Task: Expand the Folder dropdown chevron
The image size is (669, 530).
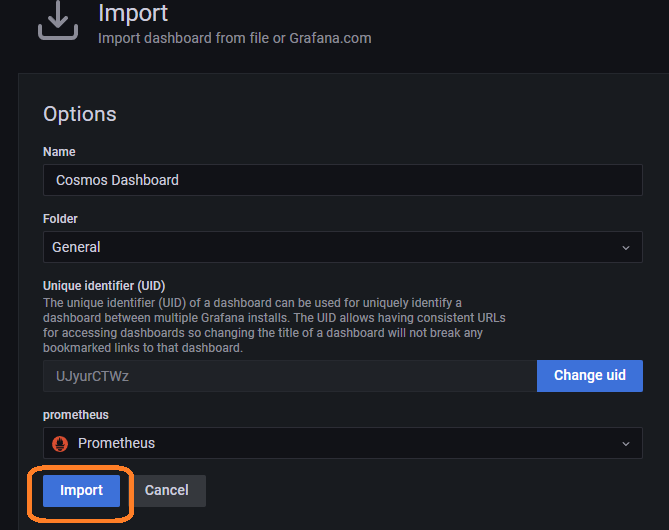Action: tap(625, 248)
